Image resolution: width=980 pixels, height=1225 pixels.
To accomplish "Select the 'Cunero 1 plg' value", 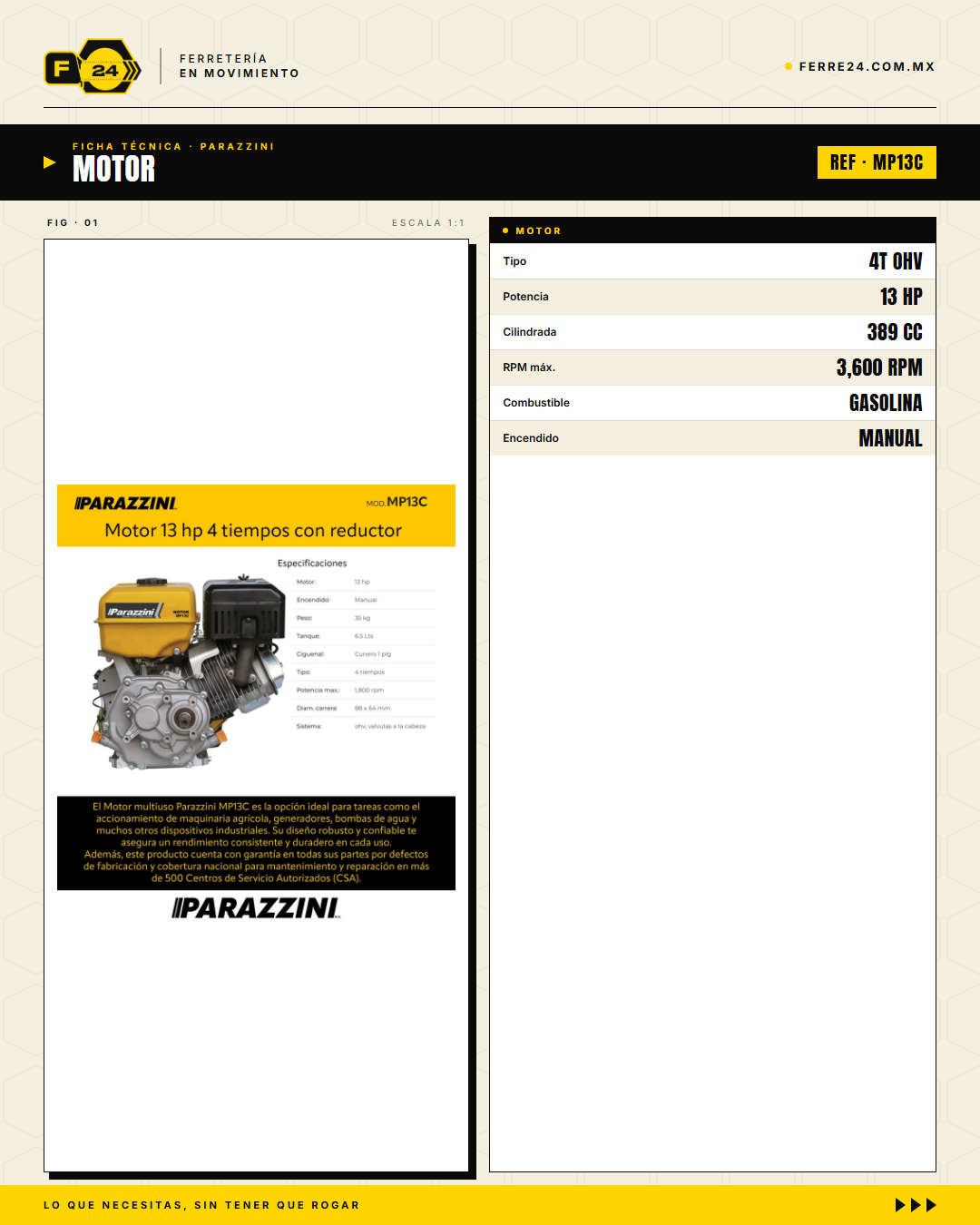I will [x=373, y=654].
